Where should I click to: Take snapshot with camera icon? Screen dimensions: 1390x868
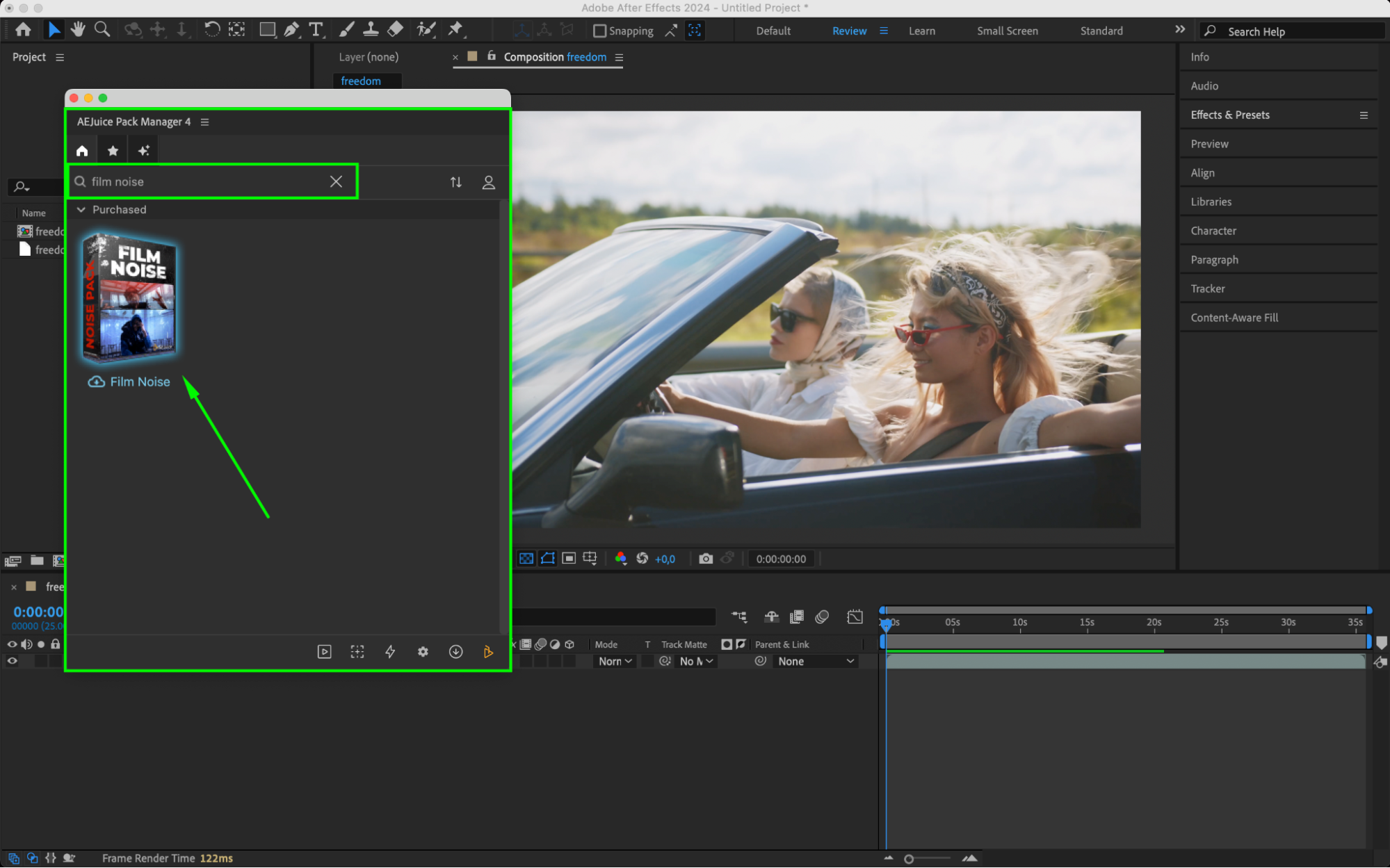[706, 559]
